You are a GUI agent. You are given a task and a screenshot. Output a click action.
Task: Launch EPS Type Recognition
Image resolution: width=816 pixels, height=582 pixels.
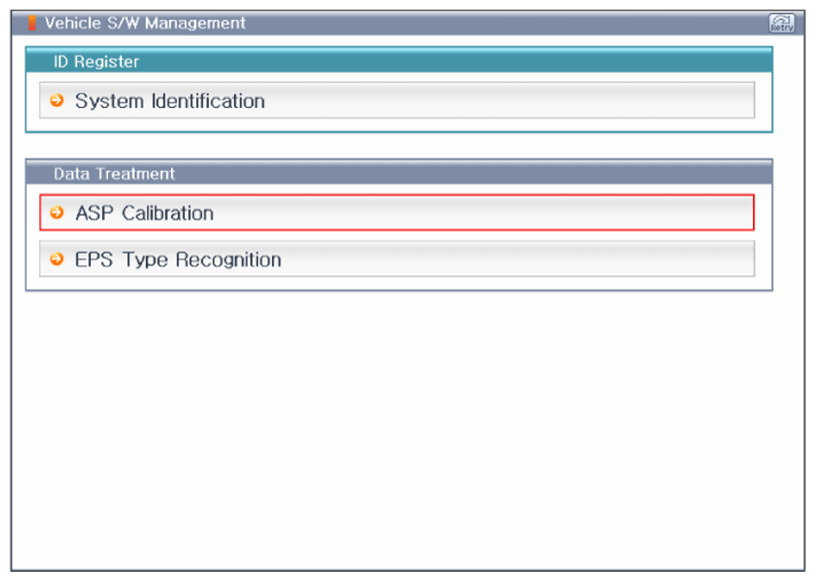(397, 259)
